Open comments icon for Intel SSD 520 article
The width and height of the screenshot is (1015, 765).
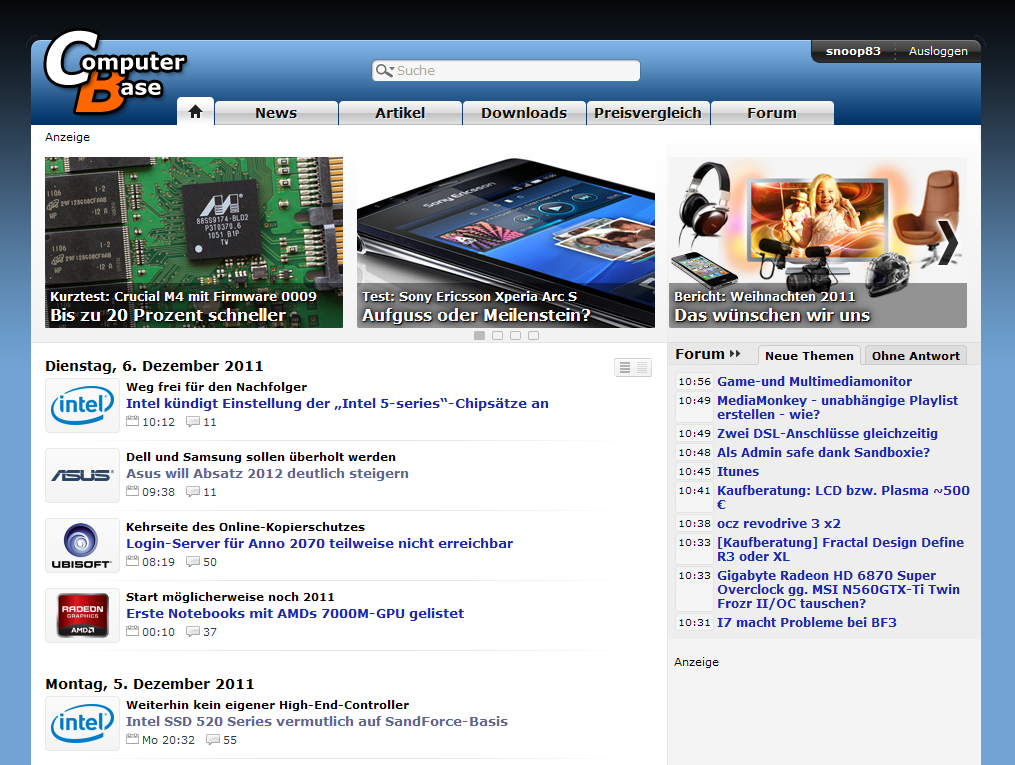pos(213,739)
